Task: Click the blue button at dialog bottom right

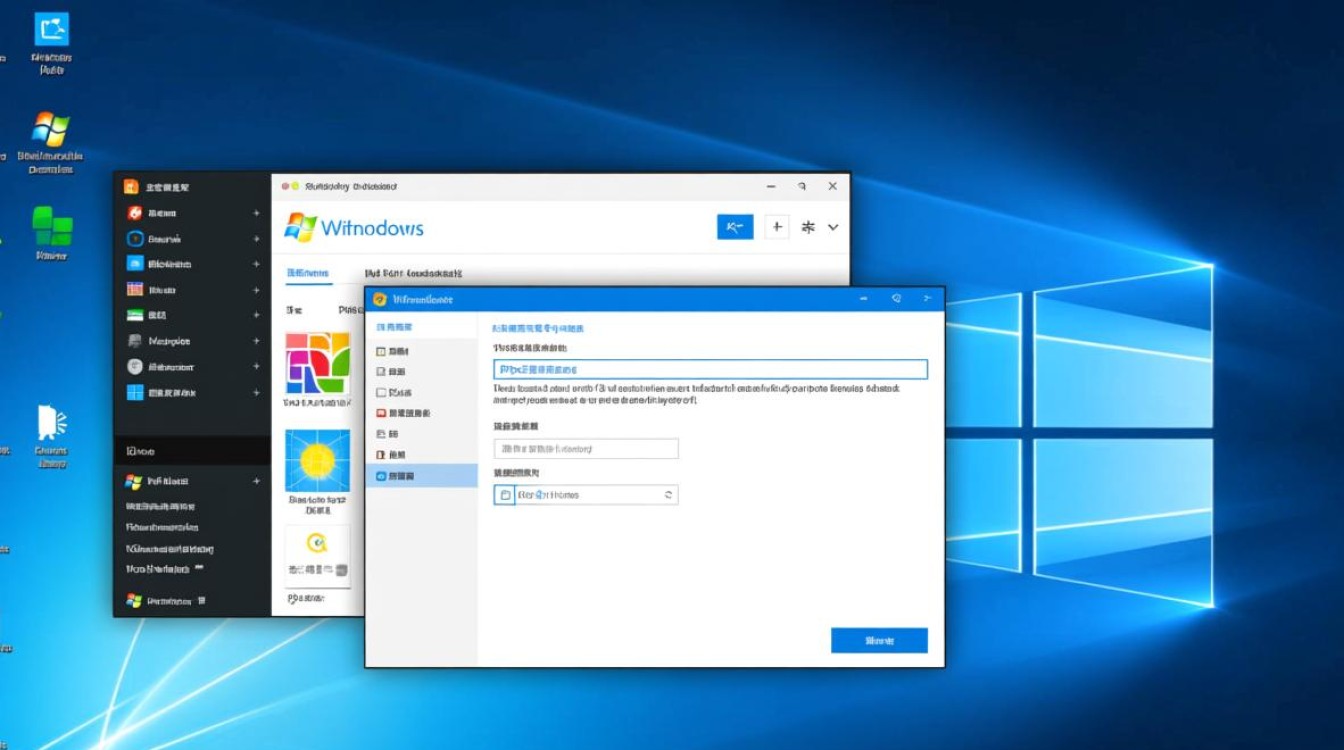Action: pos(879,641)
